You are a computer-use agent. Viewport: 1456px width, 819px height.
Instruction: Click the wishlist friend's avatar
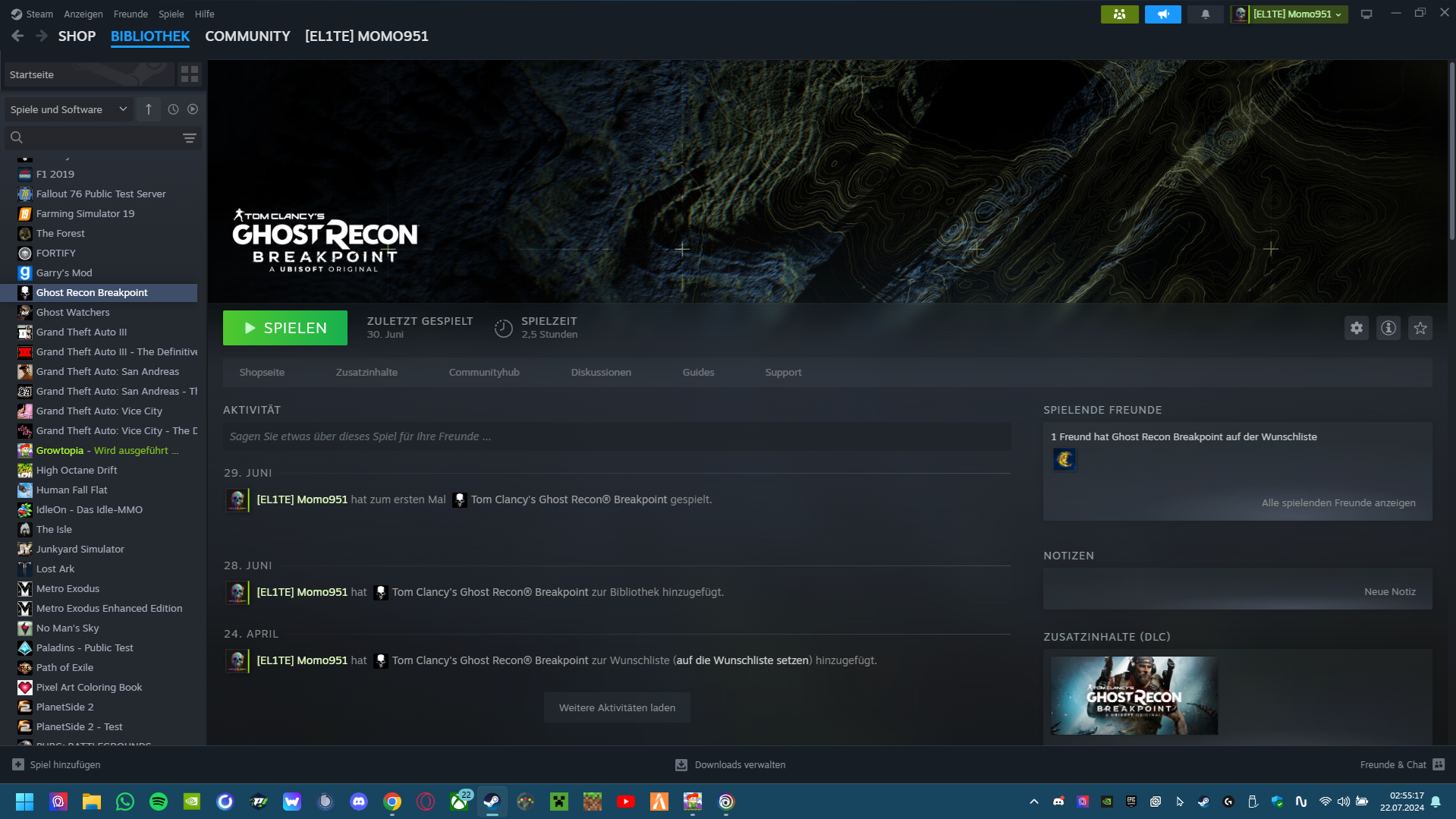[1064, 459]
